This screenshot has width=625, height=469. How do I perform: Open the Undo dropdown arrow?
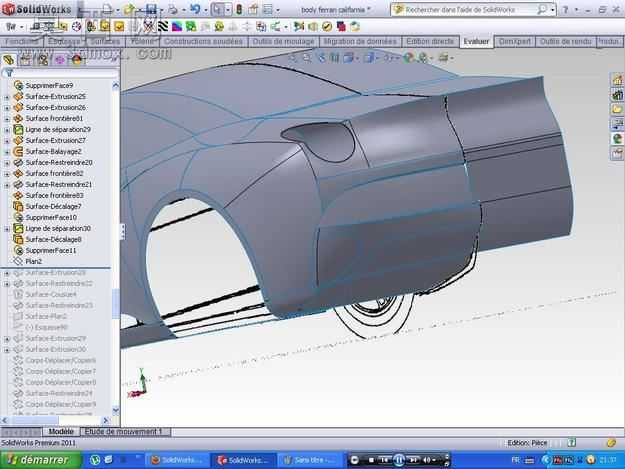pyautogui.click(x=205, y=10)
